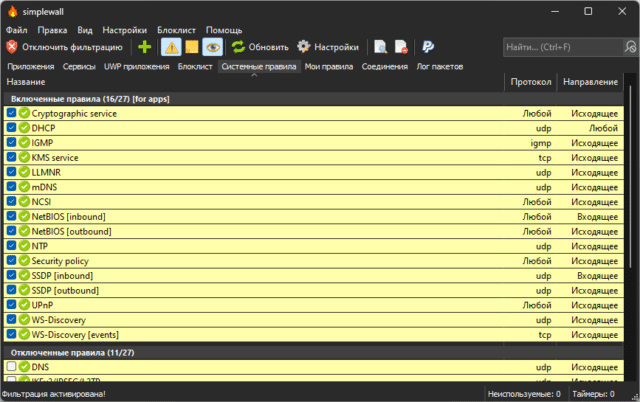This screenshot has width=640, height=402.
Task: Switch to the UWP приложения tab
Action: tap(137, 67)
